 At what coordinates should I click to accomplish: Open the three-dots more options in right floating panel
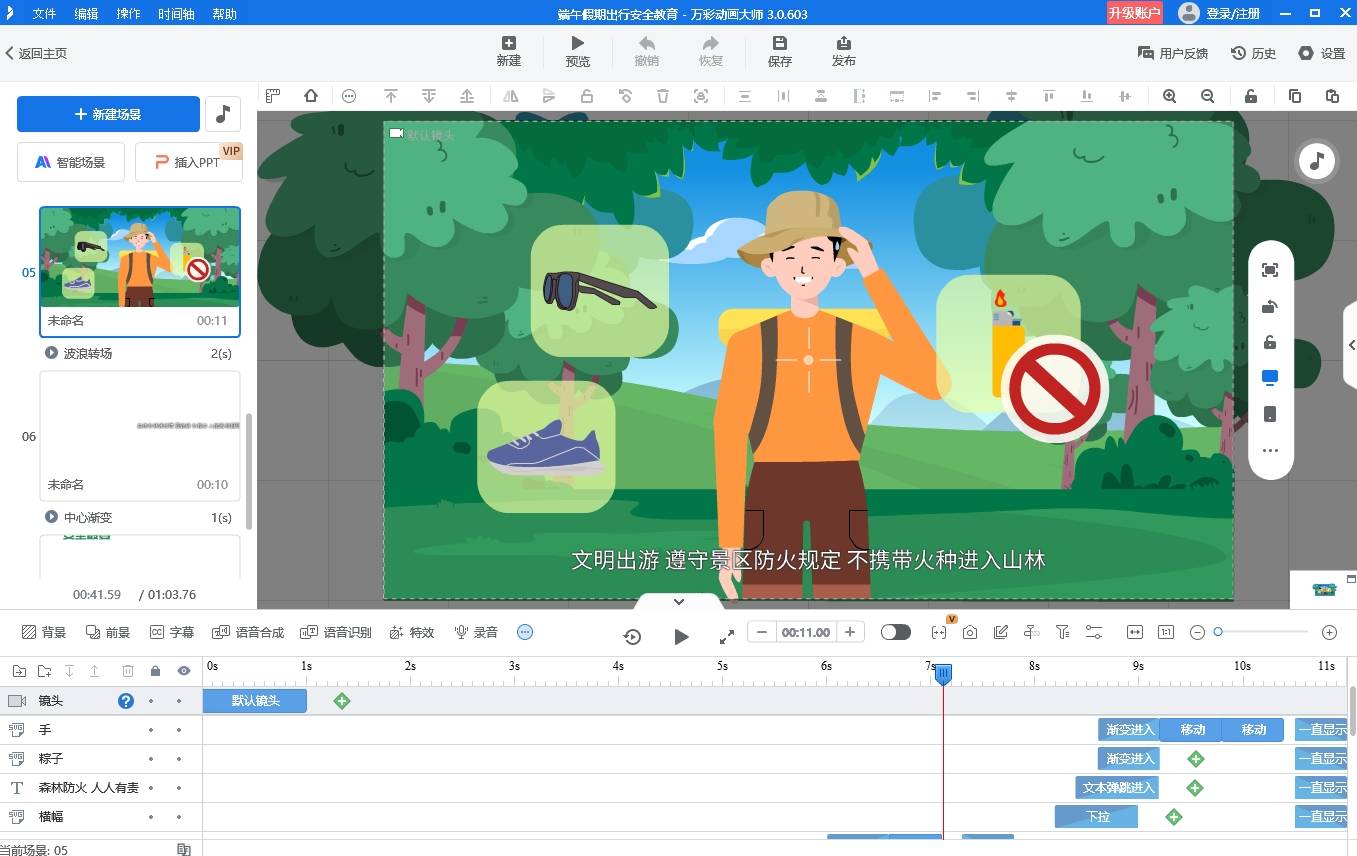click(x=1270, y=450)
